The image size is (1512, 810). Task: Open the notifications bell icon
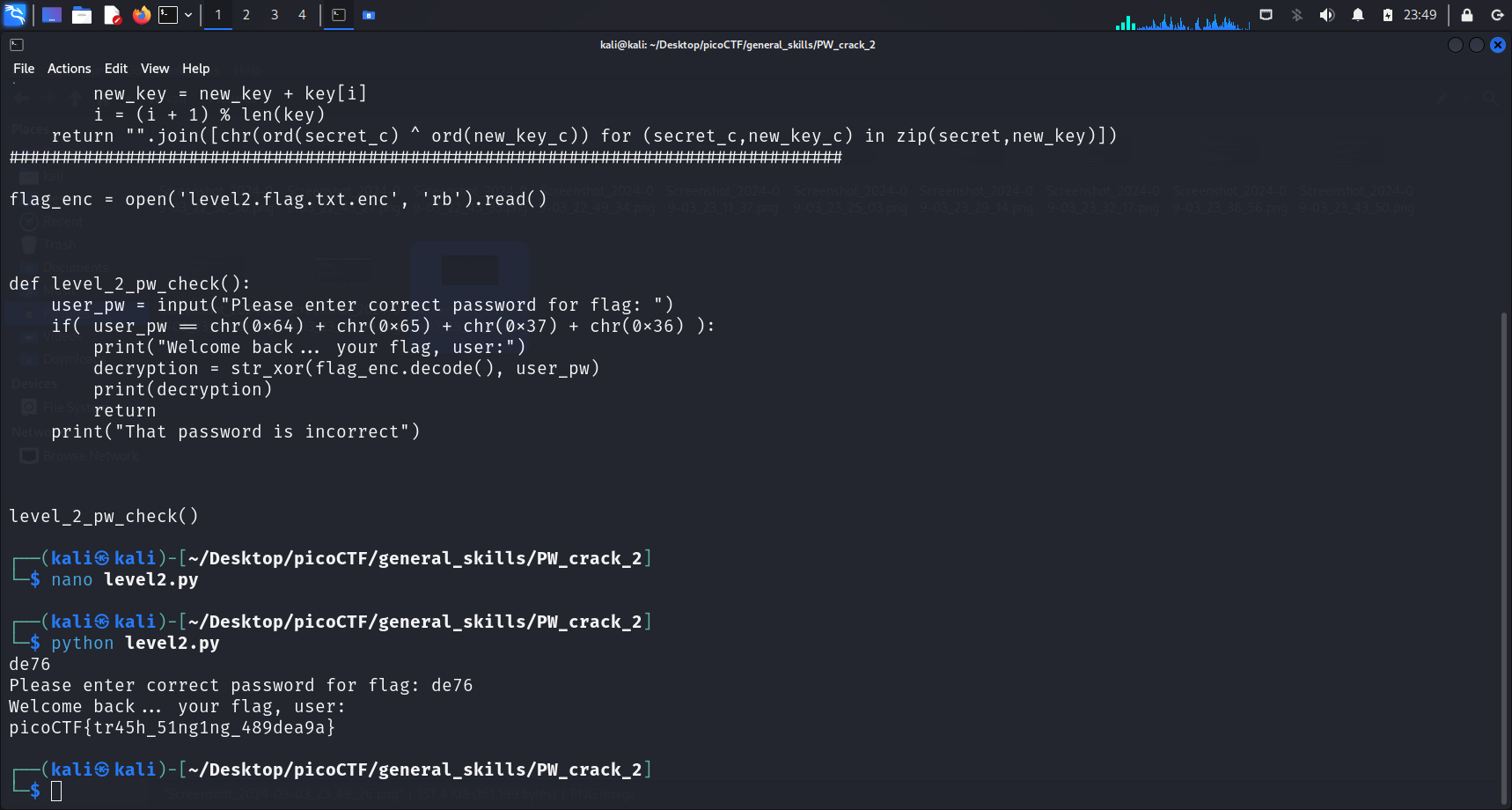tap(1358, 15)
